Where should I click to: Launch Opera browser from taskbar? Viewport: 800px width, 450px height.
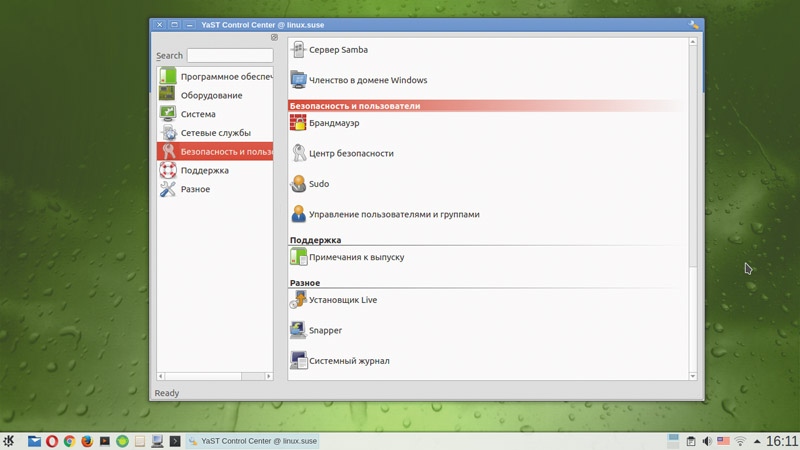(x=52, y=441)
